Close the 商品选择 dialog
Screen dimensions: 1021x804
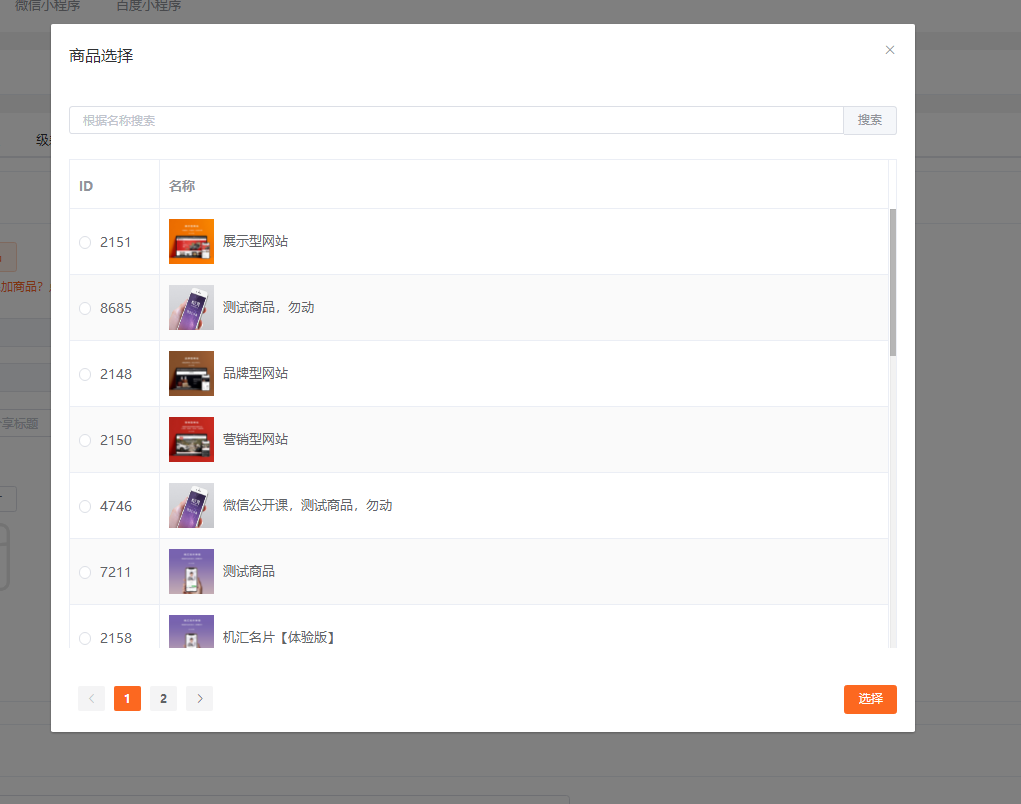point(889,50)
